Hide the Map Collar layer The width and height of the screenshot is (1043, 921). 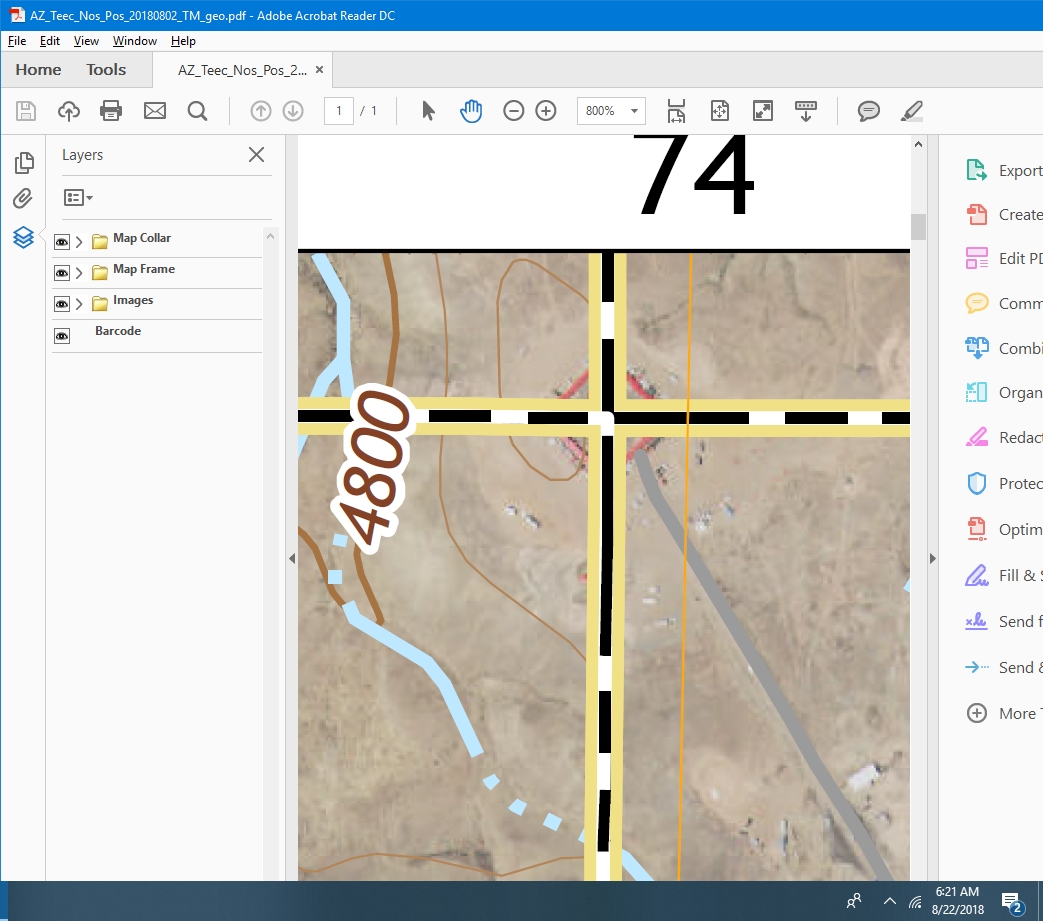tap(62, 242)
